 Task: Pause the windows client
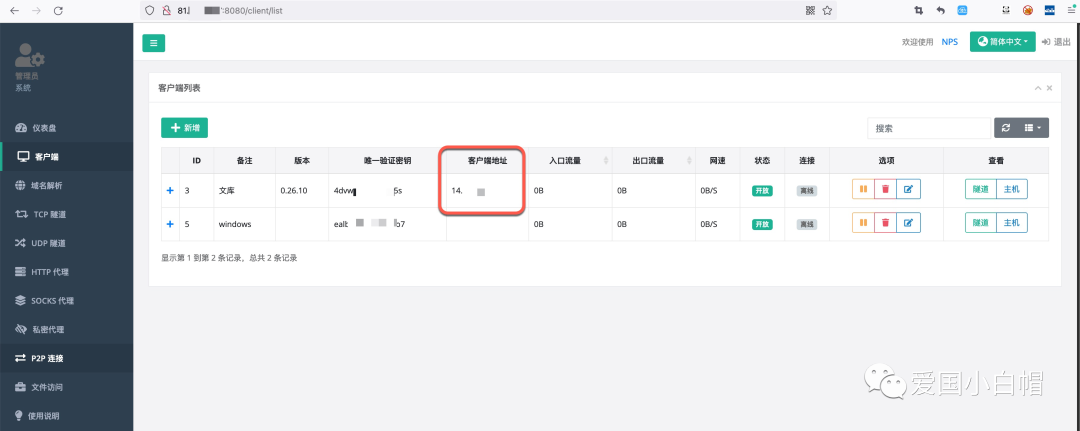[863, 222]
